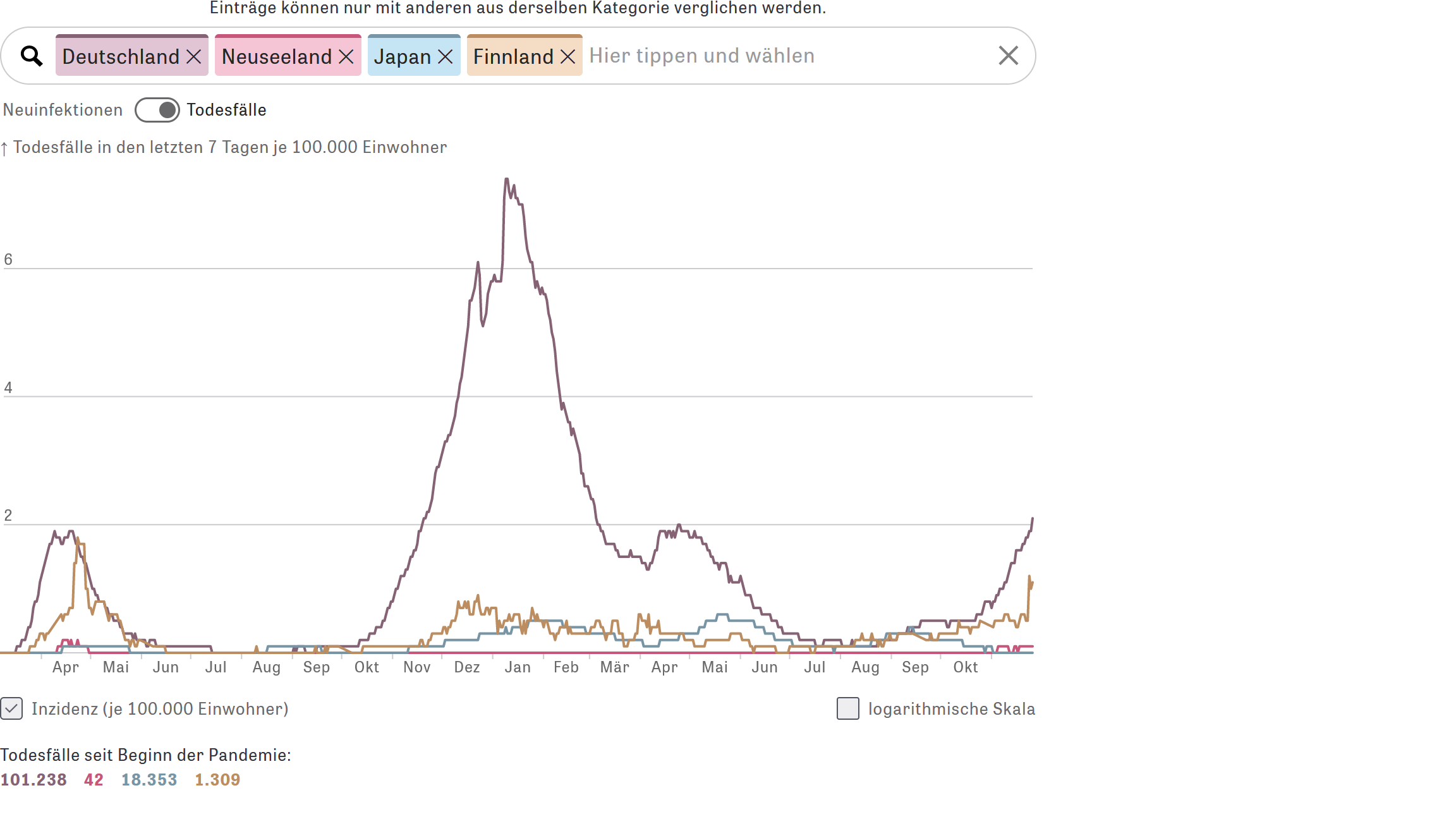The height and width of the screenshot is (819, 1456).
Task: Remove the Finnland tag
Action: (x=568, y=57)
